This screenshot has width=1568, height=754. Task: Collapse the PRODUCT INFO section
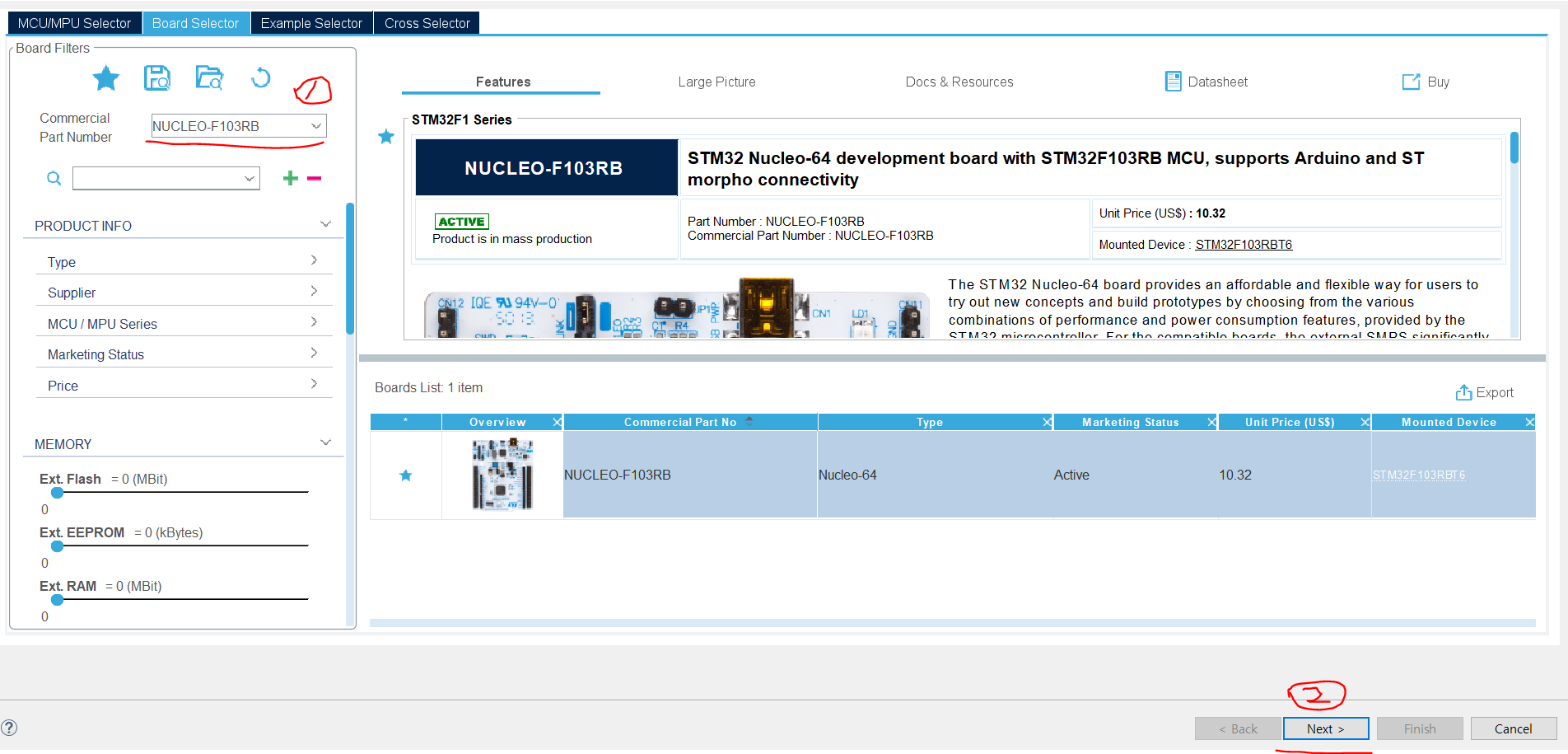coord(325,224)
